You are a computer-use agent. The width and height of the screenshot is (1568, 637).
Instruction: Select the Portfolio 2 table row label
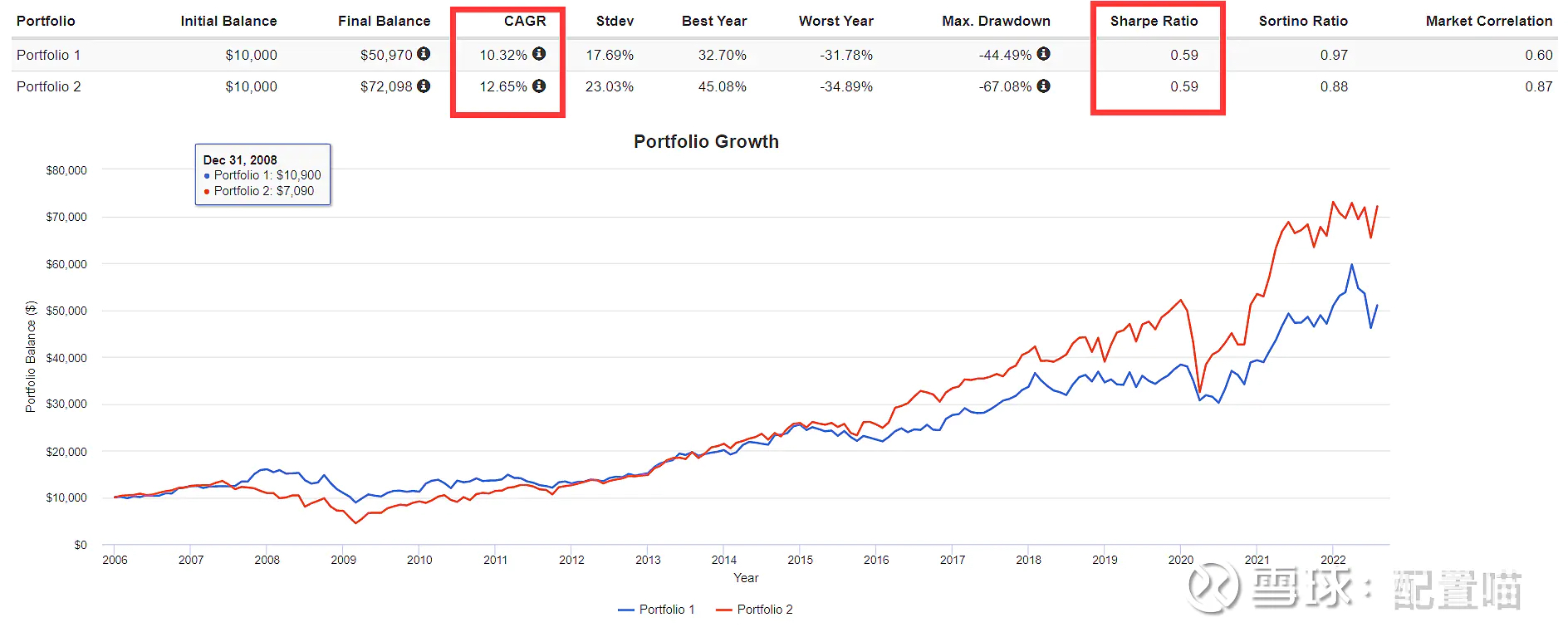point(49,86)
